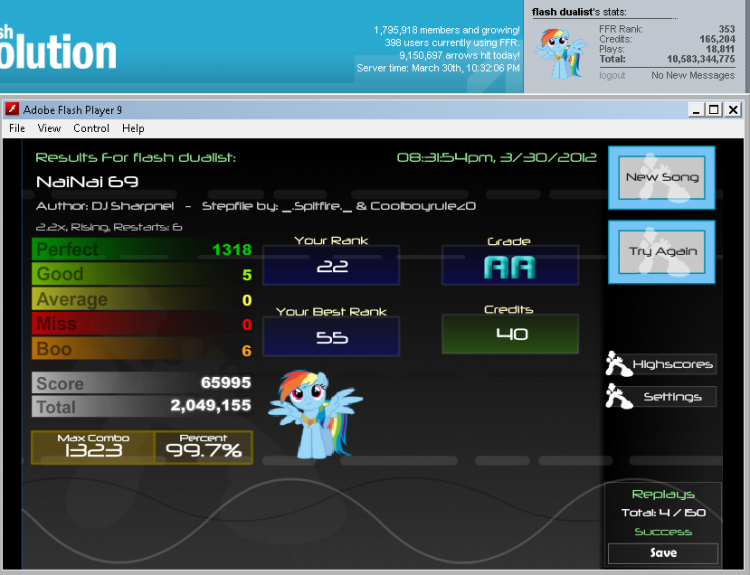This screenshot has width=750, height=575.
Task: Save the replay
Action: (663, 553)
